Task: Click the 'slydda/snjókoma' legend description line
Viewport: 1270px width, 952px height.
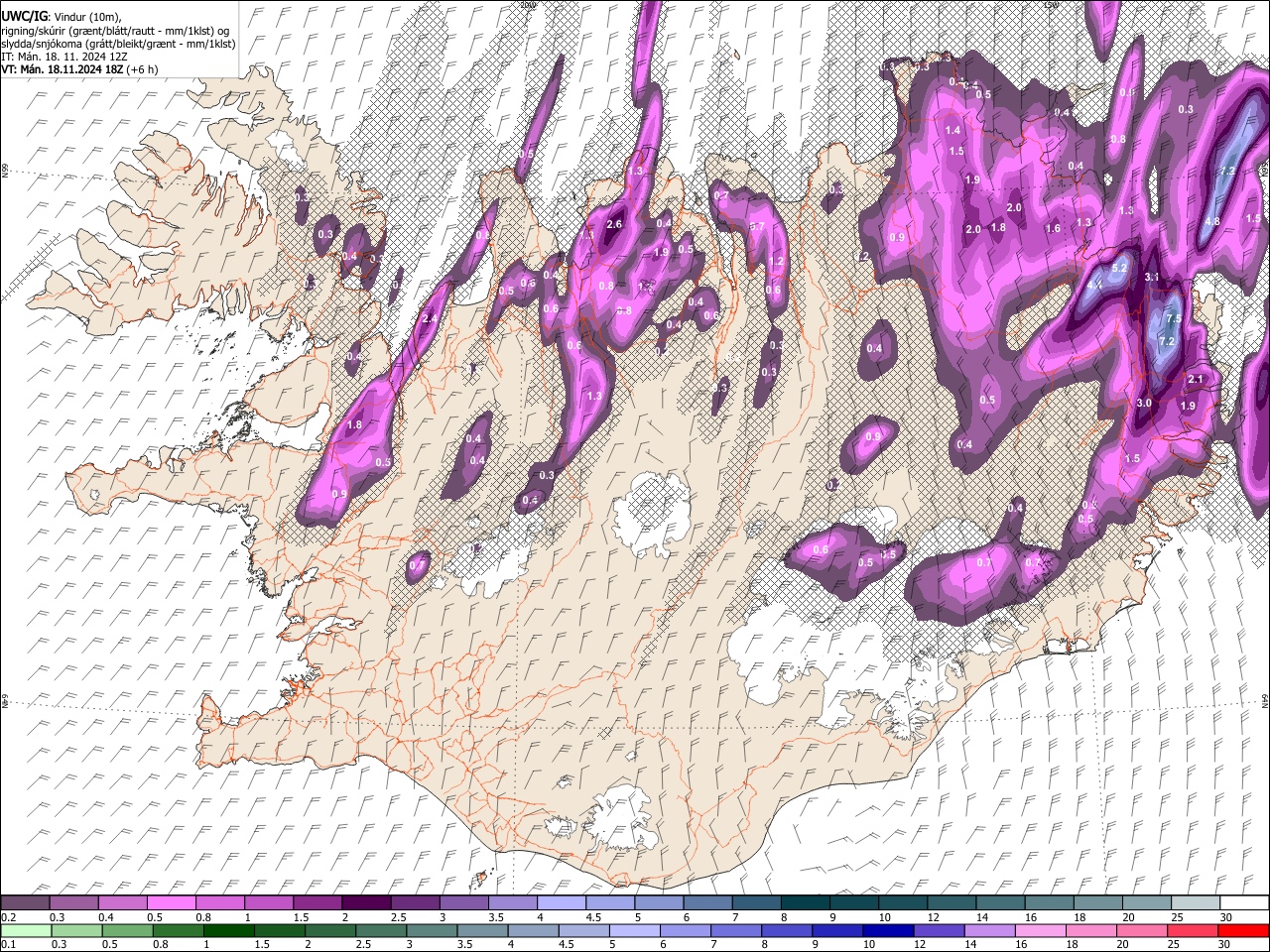Action: pos(118,44)
